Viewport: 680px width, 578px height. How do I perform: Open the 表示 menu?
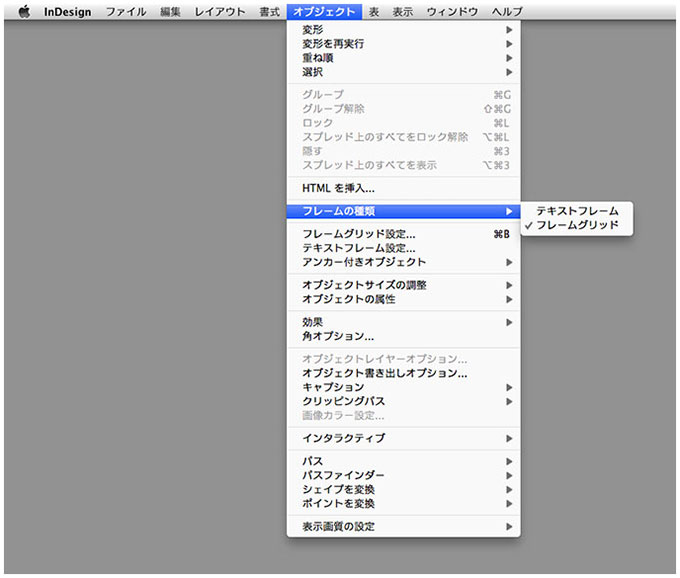click(402, 12)
